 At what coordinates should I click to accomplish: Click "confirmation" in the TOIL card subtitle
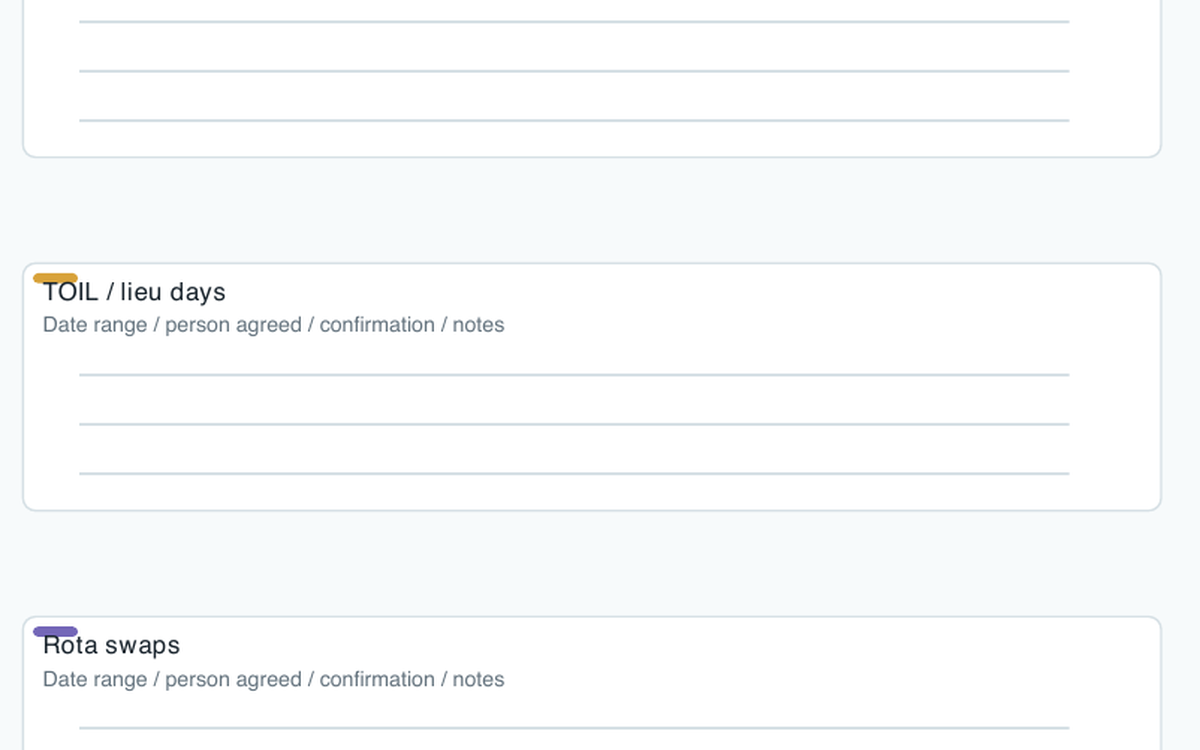[377, 325]
